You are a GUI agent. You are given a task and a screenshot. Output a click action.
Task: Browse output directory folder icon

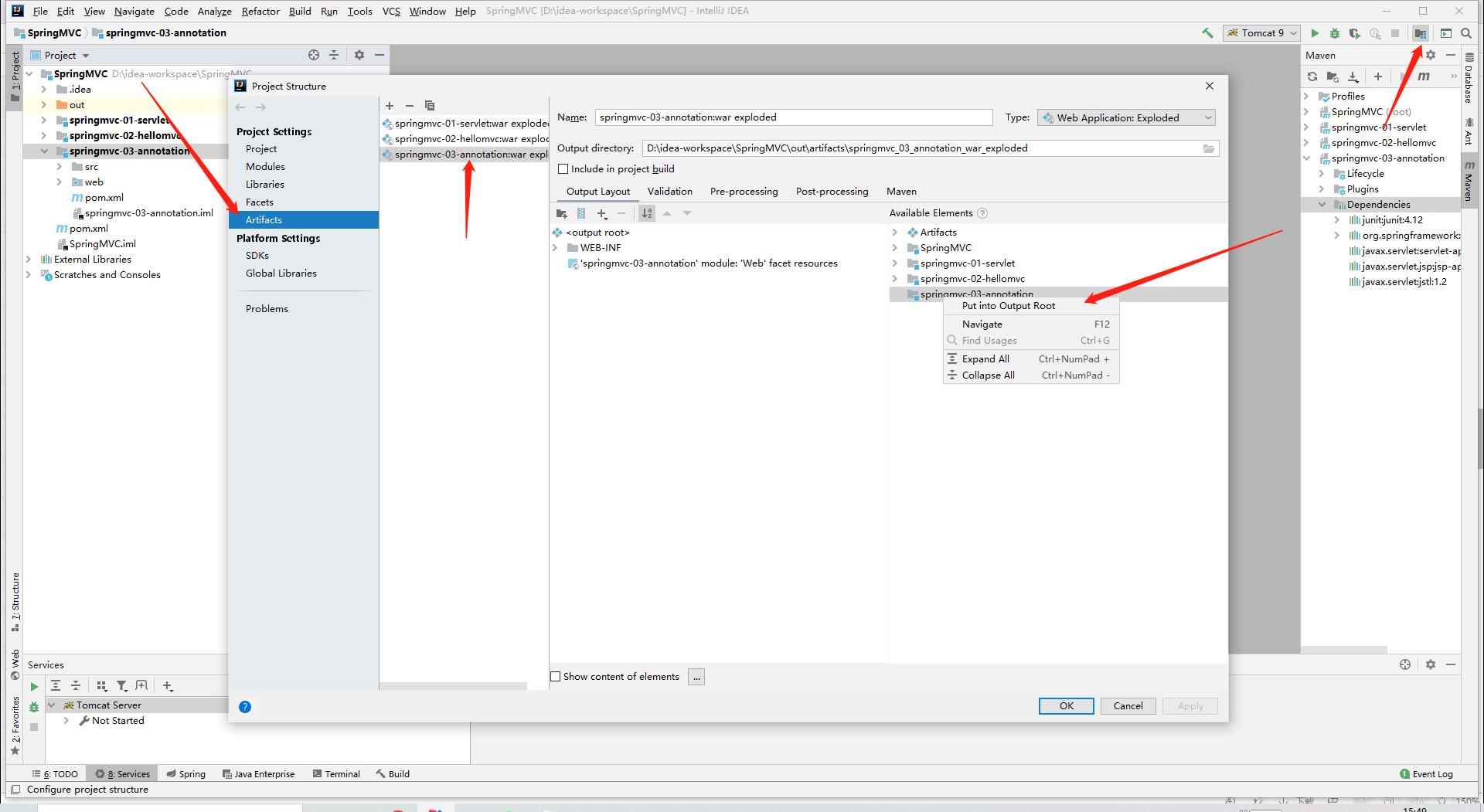pyautogui.click(x=1209, y=148)
